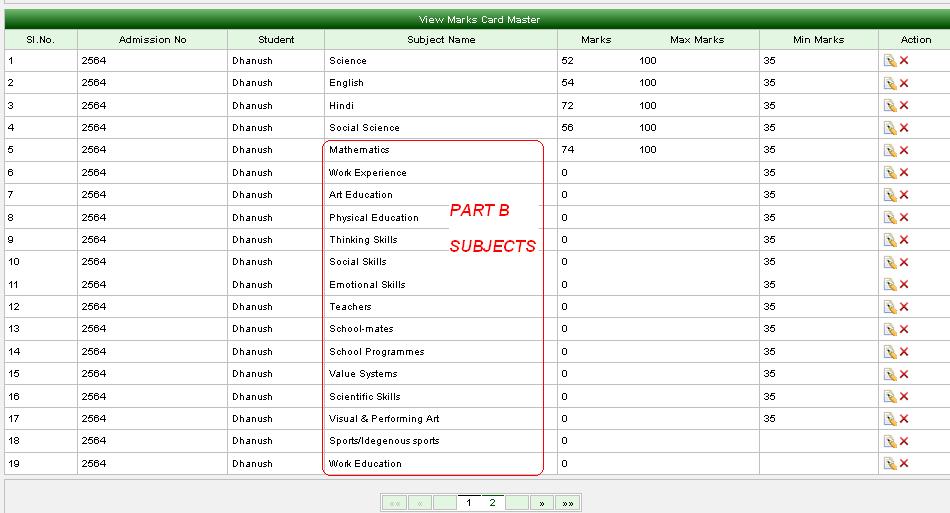
Task: Delete the Work Education record
Action: pyautogui.click(x=904, y=464)
